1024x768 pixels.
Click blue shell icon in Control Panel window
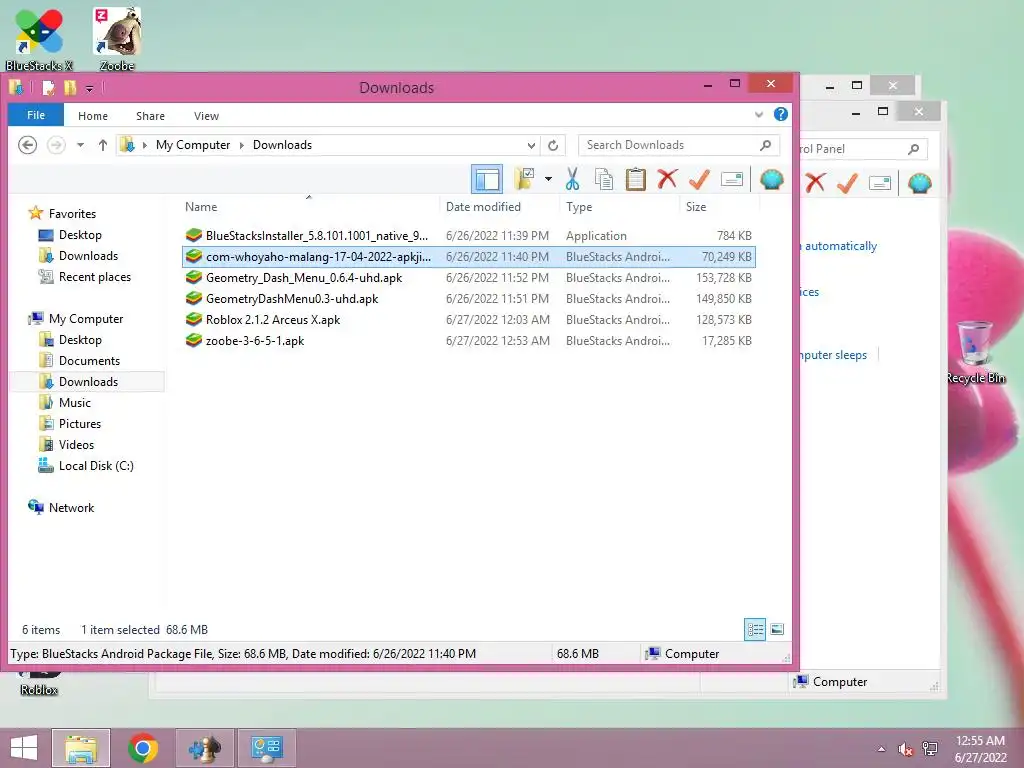[x=920, y=183]
